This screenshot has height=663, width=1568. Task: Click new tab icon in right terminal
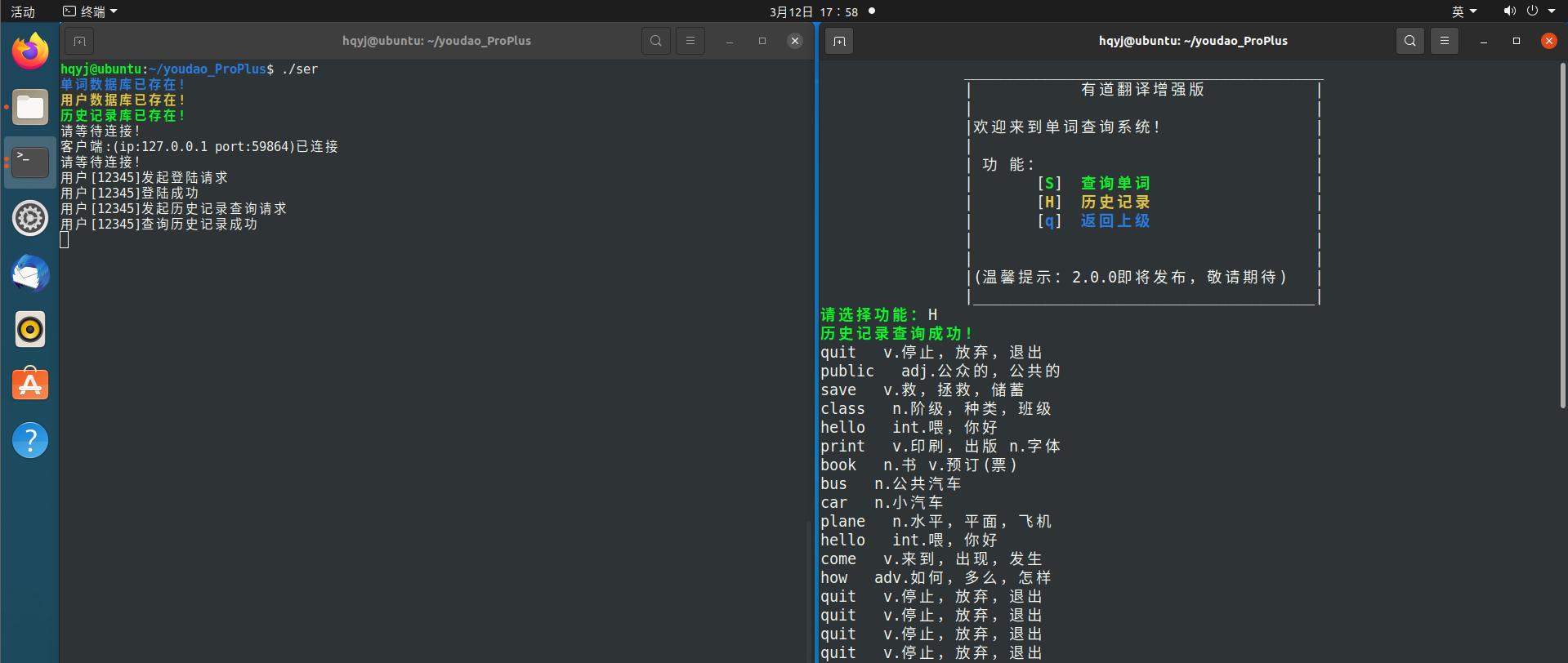839,41
